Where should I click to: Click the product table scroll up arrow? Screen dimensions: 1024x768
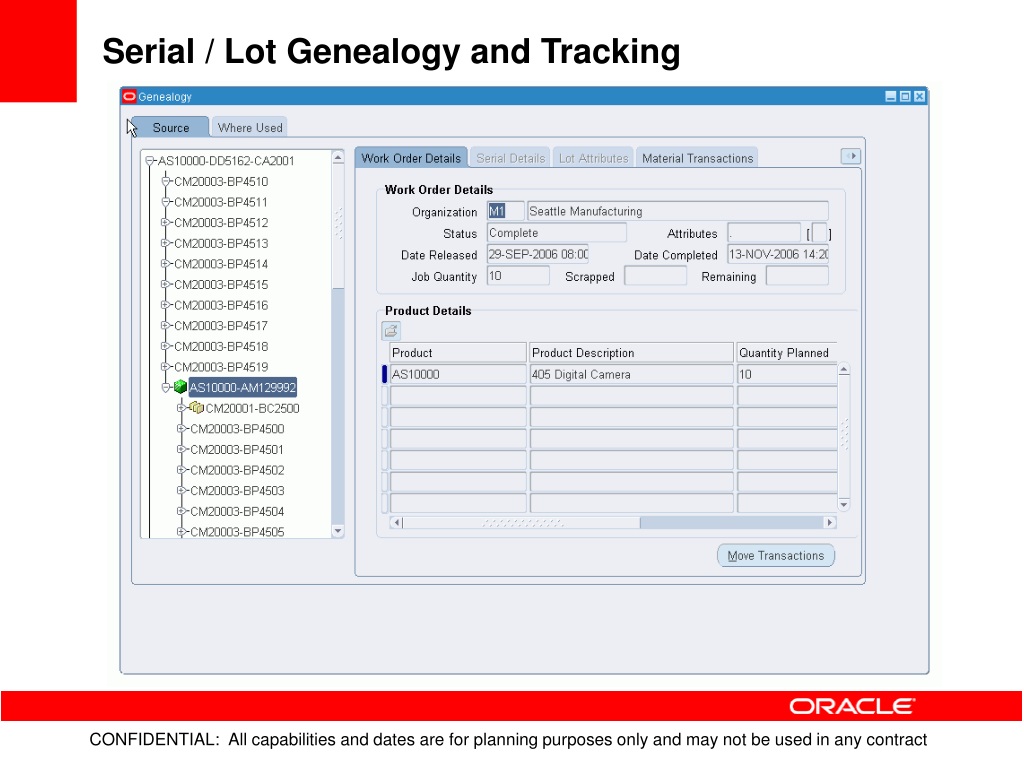tap(844, 370)
